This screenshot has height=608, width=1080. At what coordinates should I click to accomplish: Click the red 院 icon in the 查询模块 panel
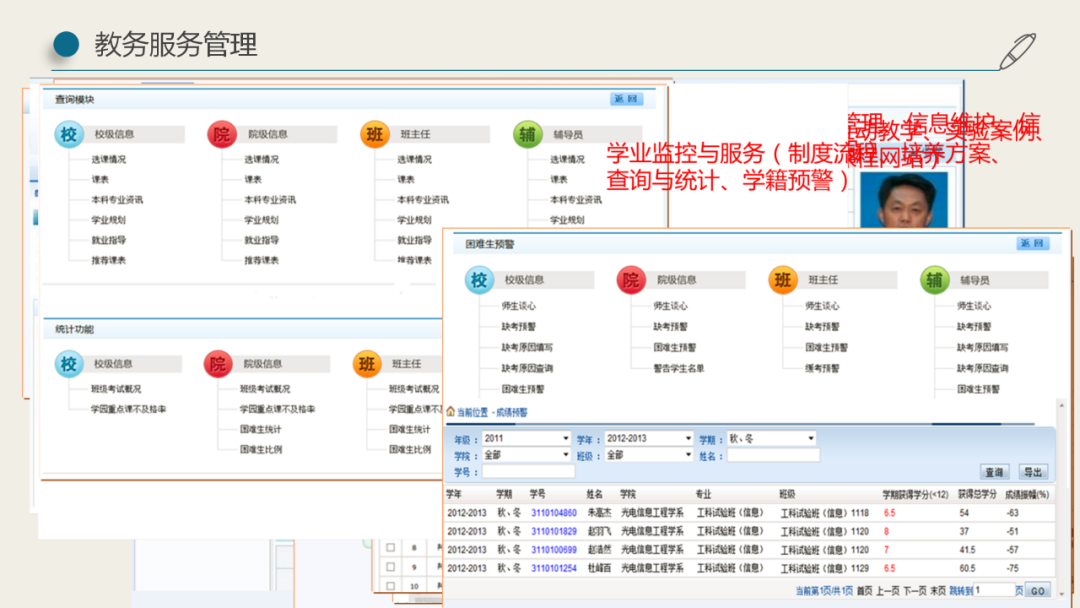click(x=222, y=134)
